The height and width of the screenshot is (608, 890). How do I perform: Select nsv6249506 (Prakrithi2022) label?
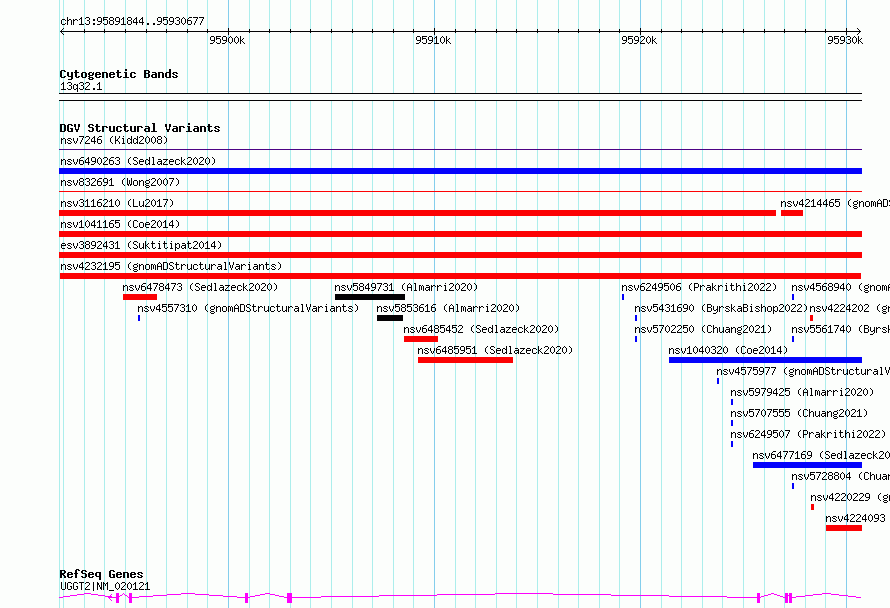pos(699,287)
